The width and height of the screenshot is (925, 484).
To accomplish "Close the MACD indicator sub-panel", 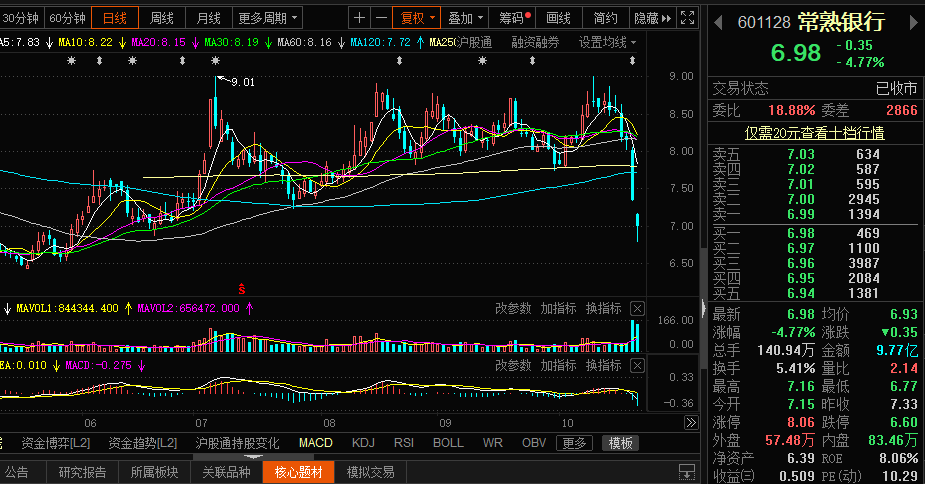I will click(637, 365).
